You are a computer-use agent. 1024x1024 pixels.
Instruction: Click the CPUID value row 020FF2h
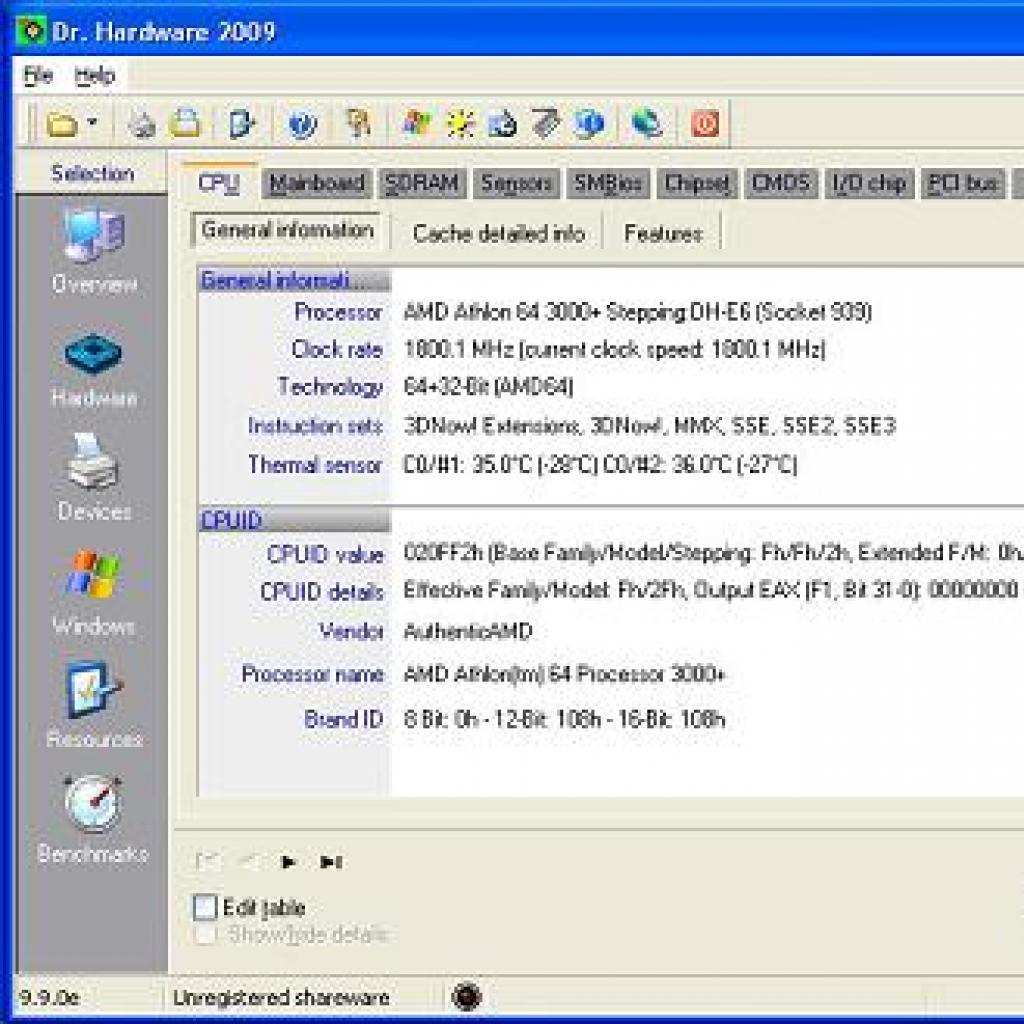click(712, 553)
